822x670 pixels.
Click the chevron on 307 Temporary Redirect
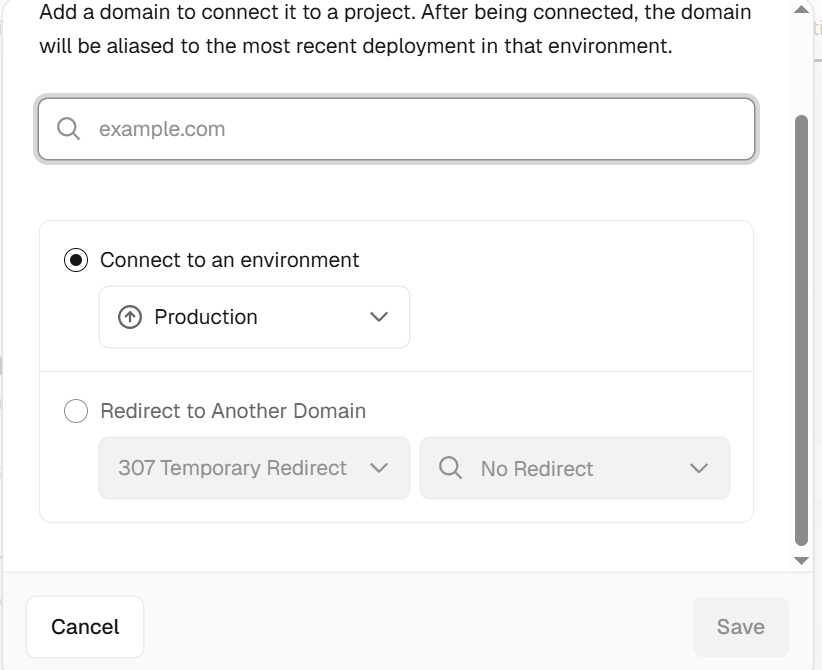(x=378, y=468)
